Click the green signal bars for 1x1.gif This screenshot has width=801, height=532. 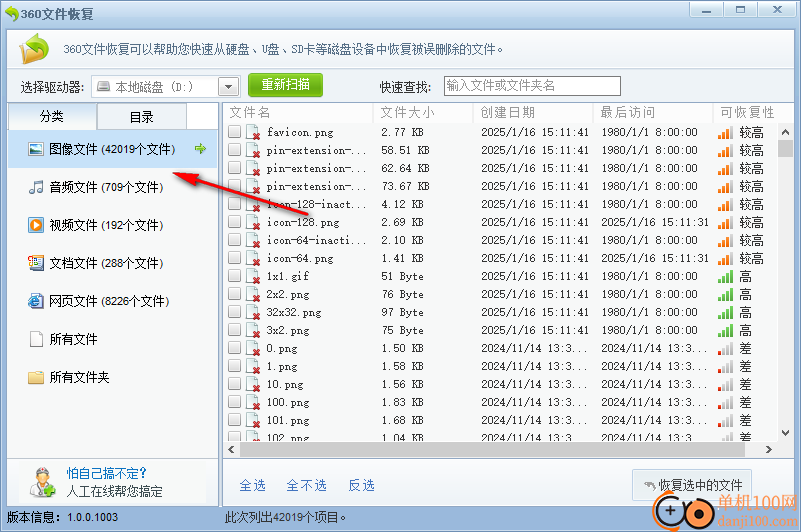[725, 277]
